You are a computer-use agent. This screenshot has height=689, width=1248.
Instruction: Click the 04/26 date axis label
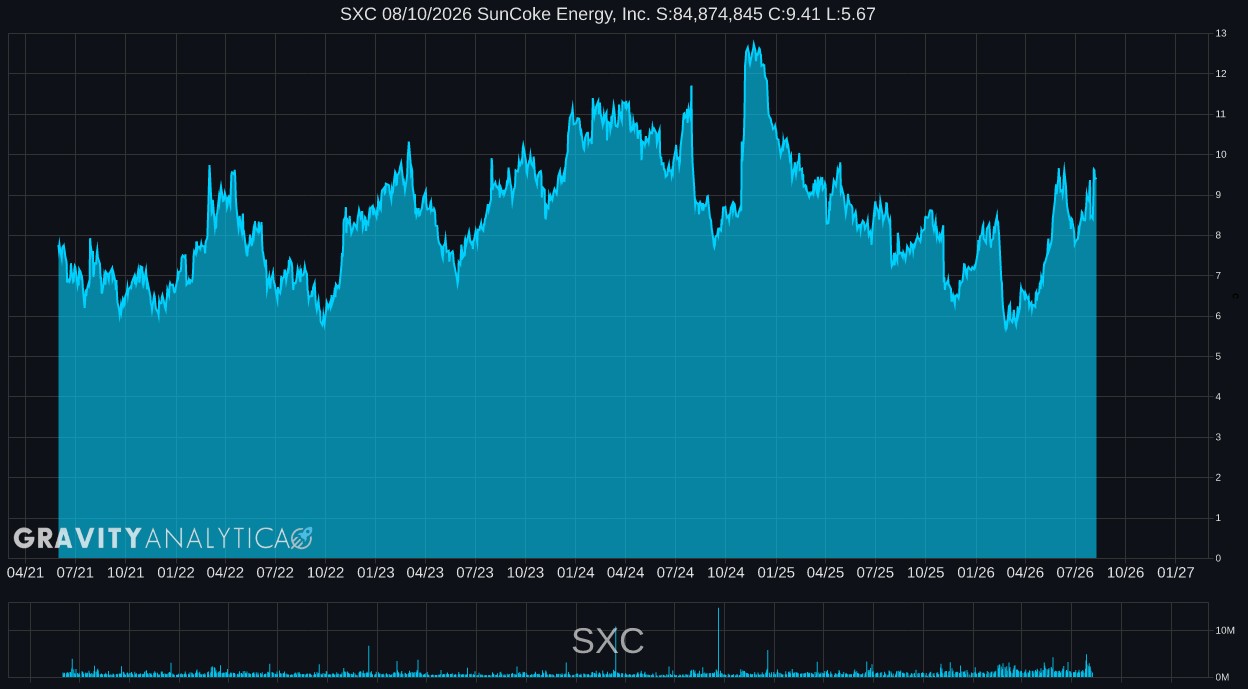point(1025,573)
